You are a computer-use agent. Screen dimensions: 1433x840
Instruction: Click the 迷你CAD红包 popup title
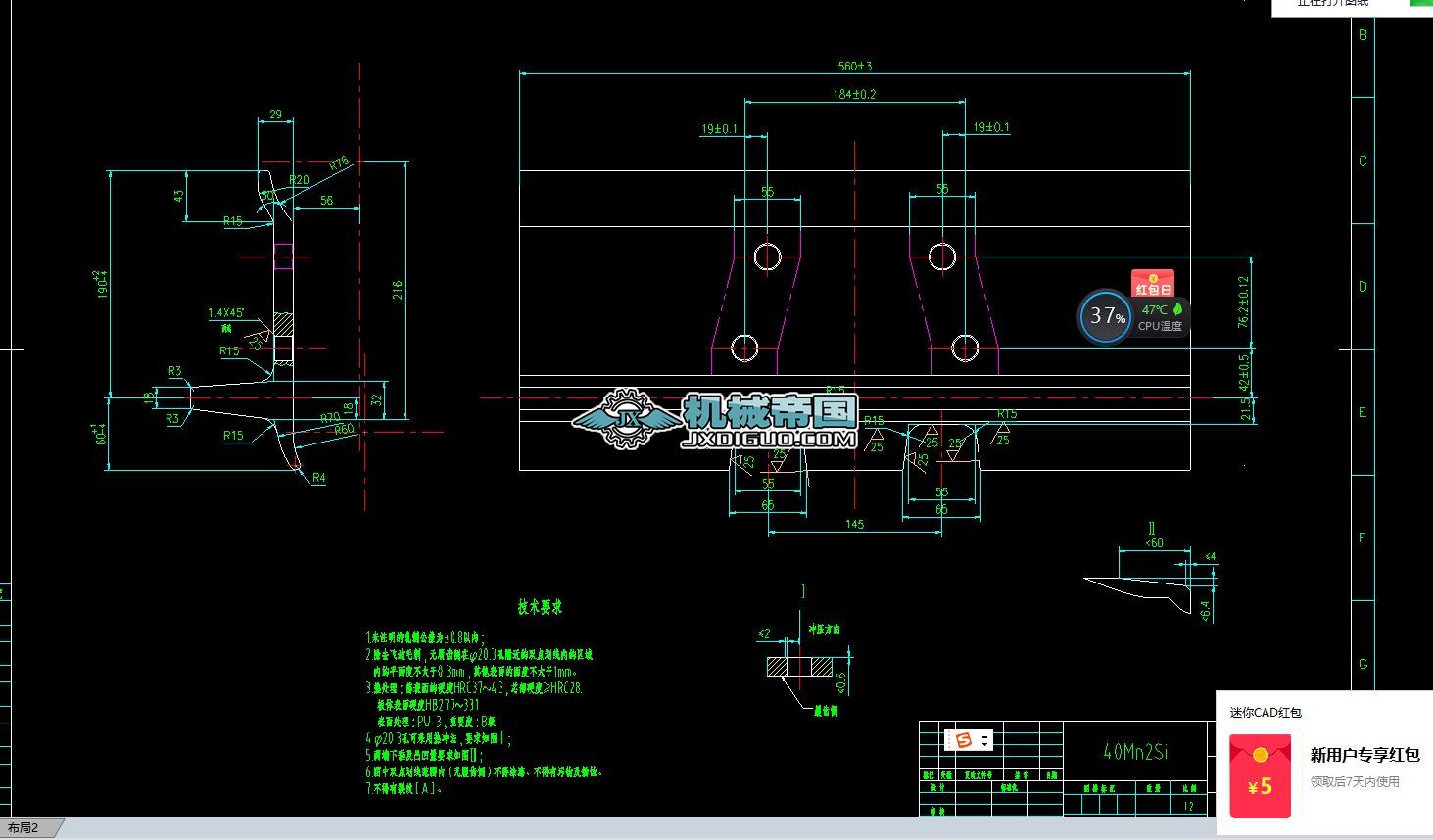tap(1266, 713)
